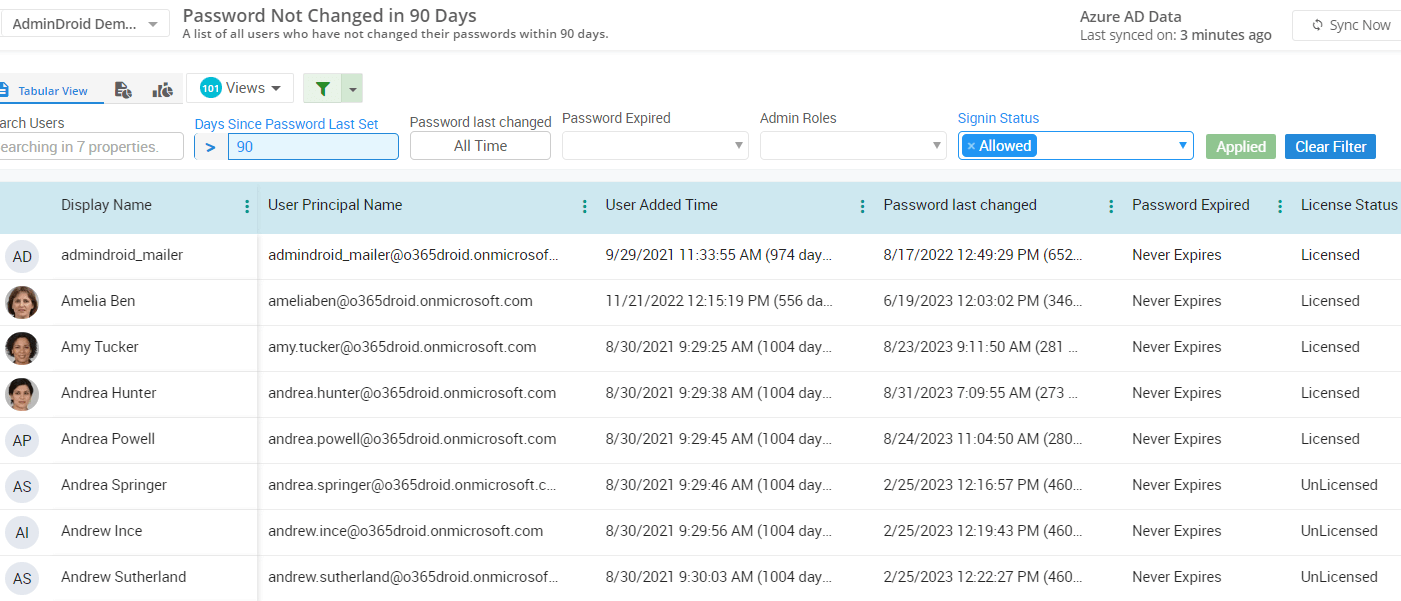This screenshot has height=601, width=1401.
Task: Open the Password Expired column options menu
Action: coord(1280,205)
